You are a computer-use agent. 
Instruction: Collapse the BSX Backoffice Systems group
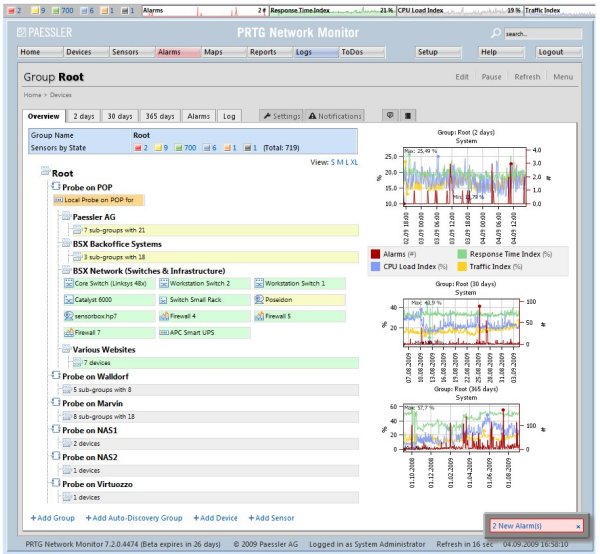(66, 243)
